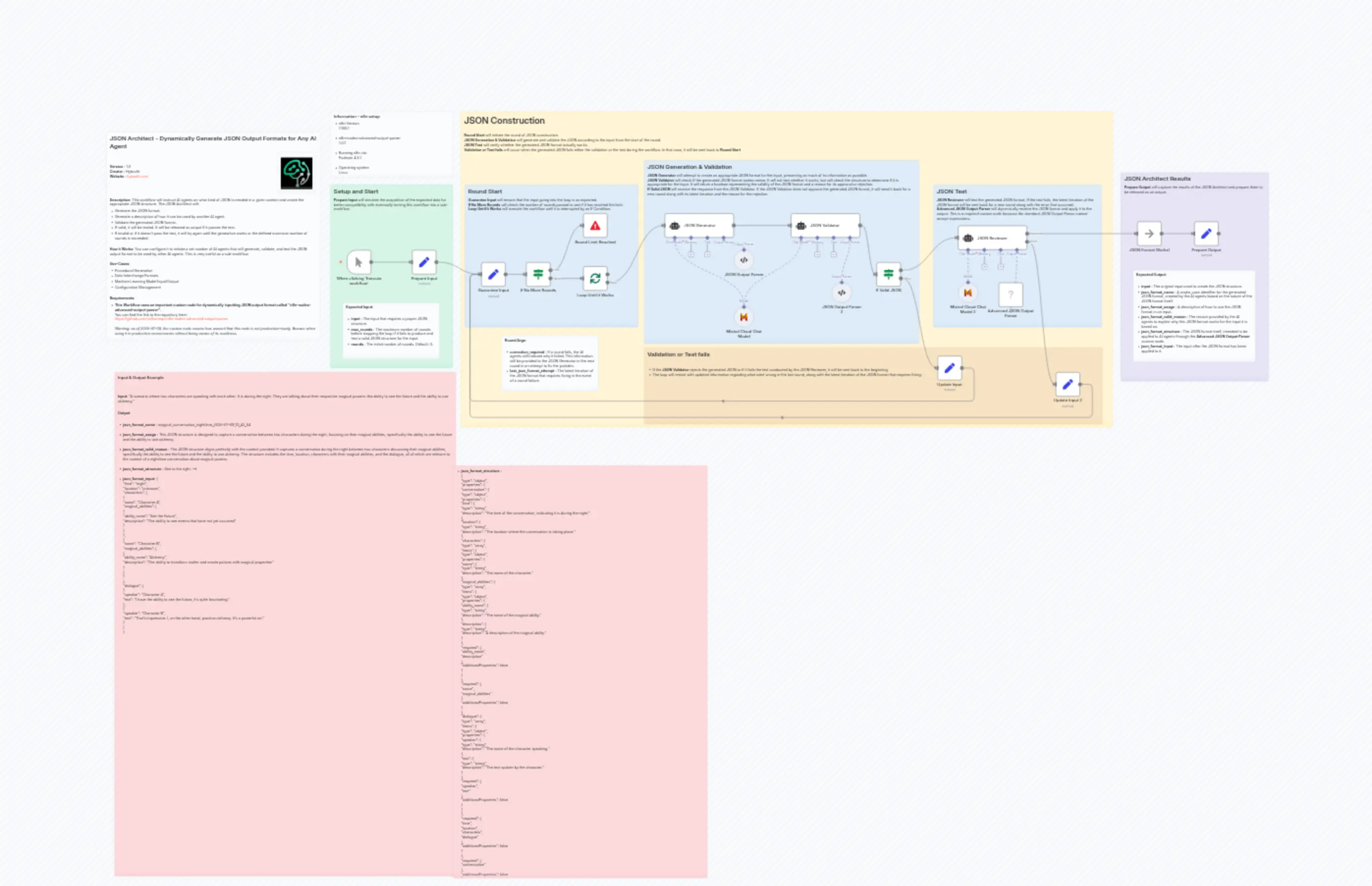Screen dimensions: 1372x886
Task: Click the If Valid JSON node
Action: pyautogui.click(x=889, y=274)
